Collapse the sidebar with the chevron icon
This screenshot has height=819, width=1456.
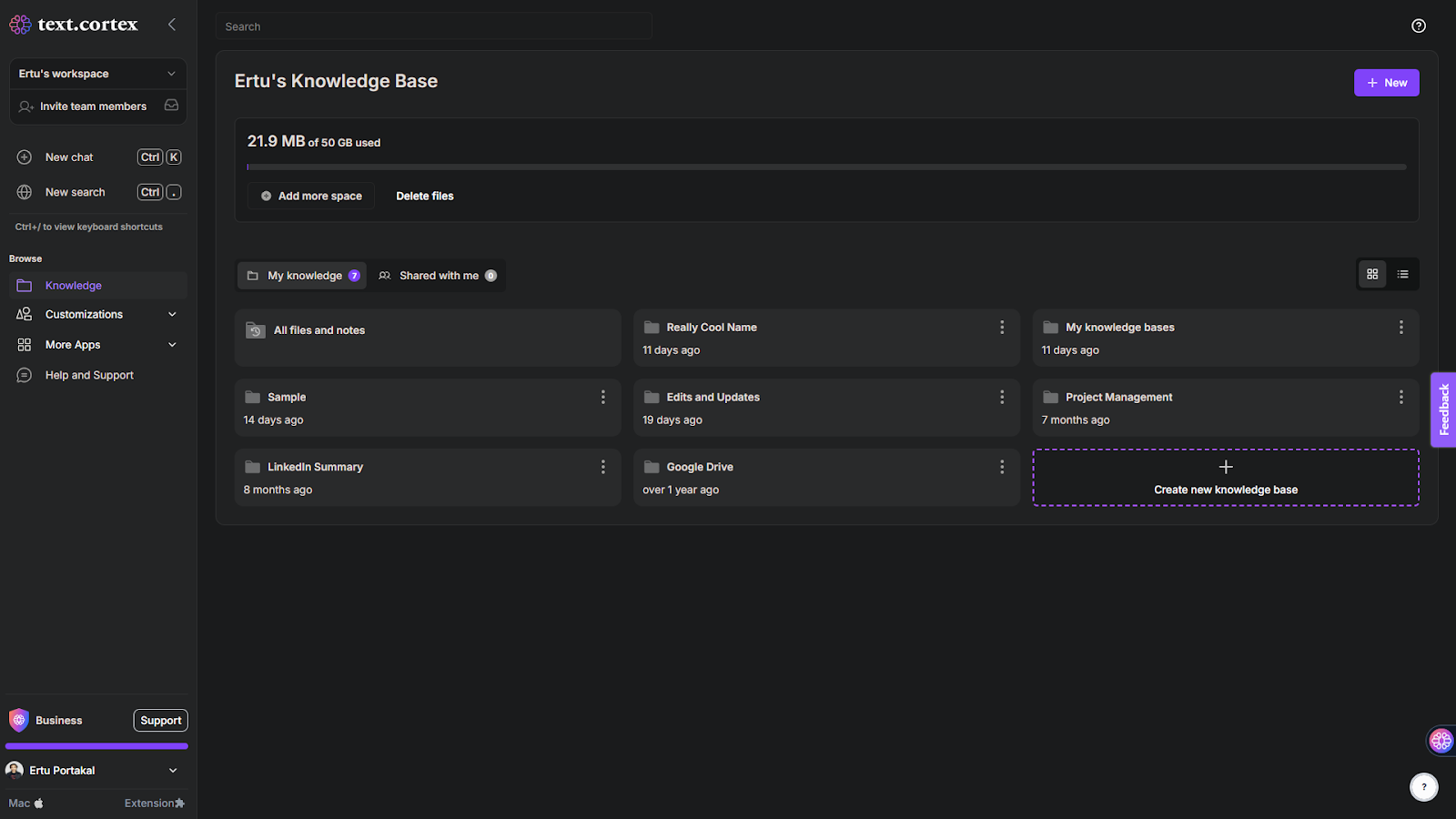pos(172,25)
